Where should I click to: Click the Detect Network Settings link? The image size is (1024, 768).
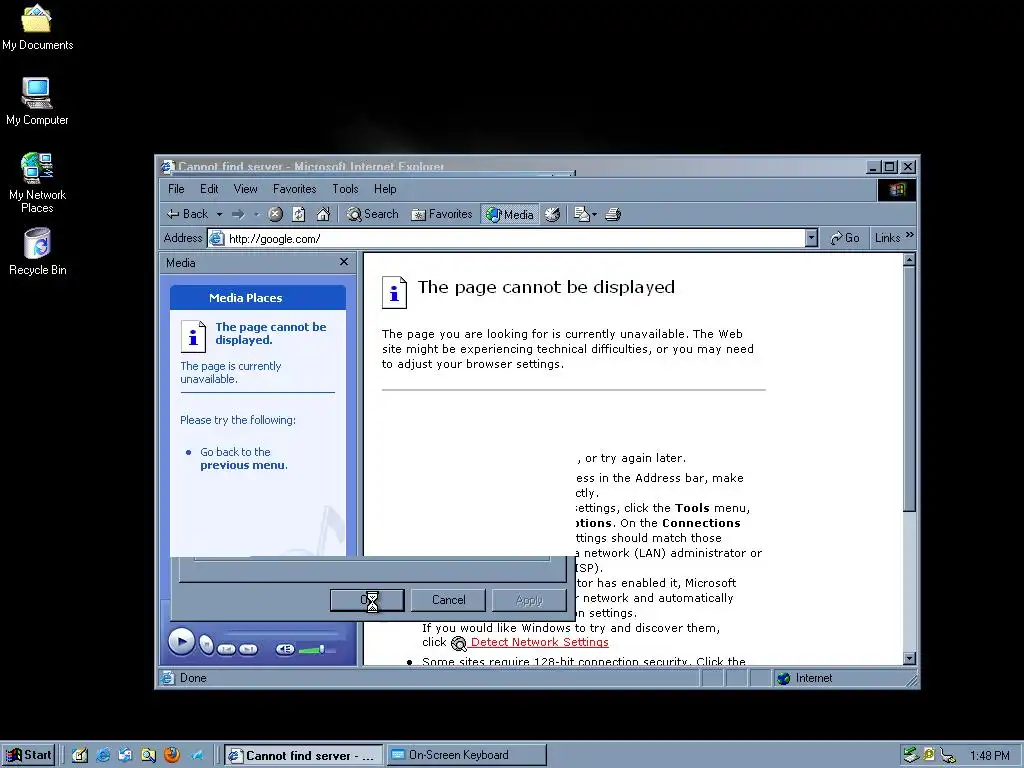coord(539,642)
